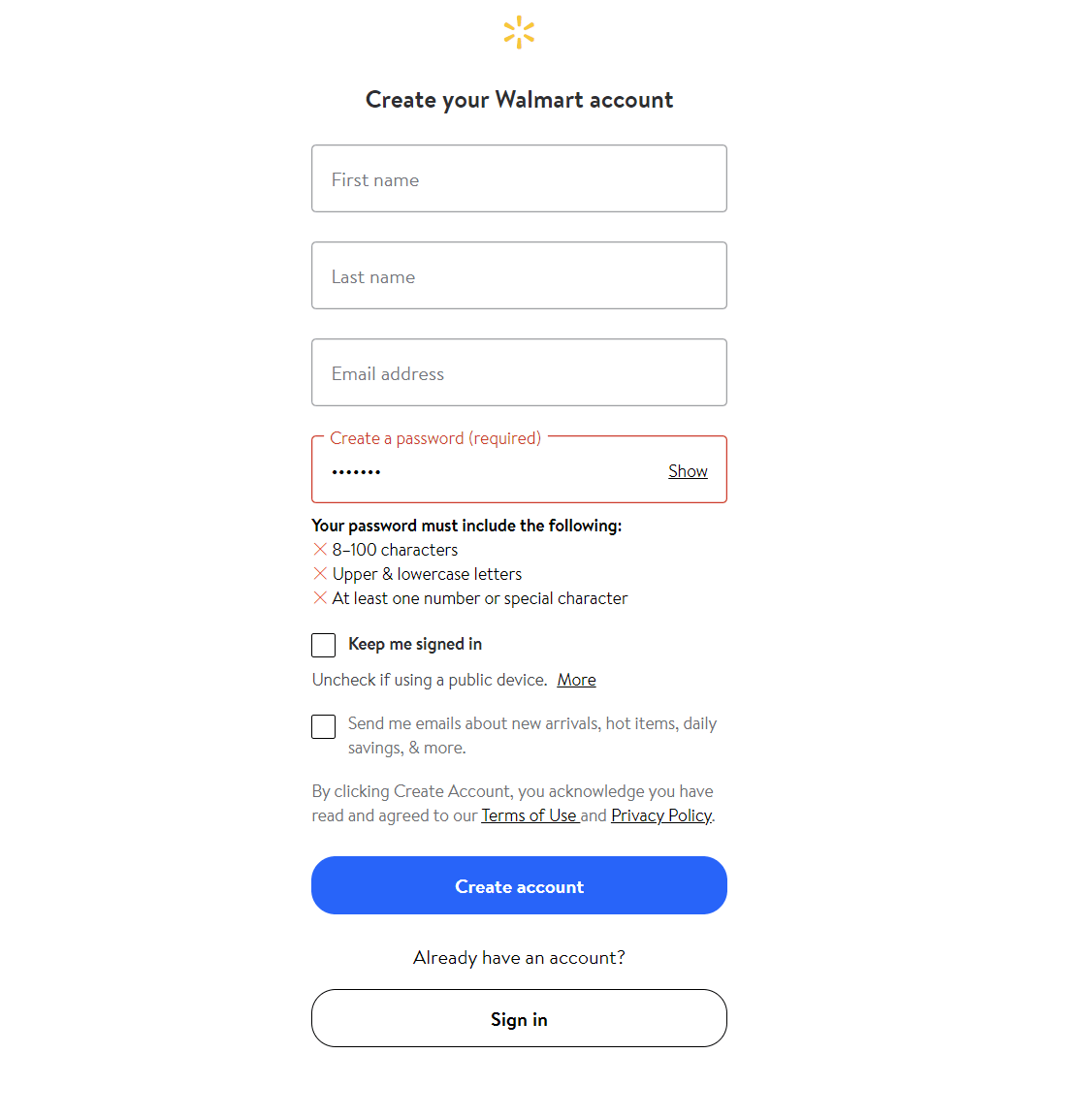Click the X icon beside 8–100 characters
The image size is (1092, 1118).
[x=320, y=550]
